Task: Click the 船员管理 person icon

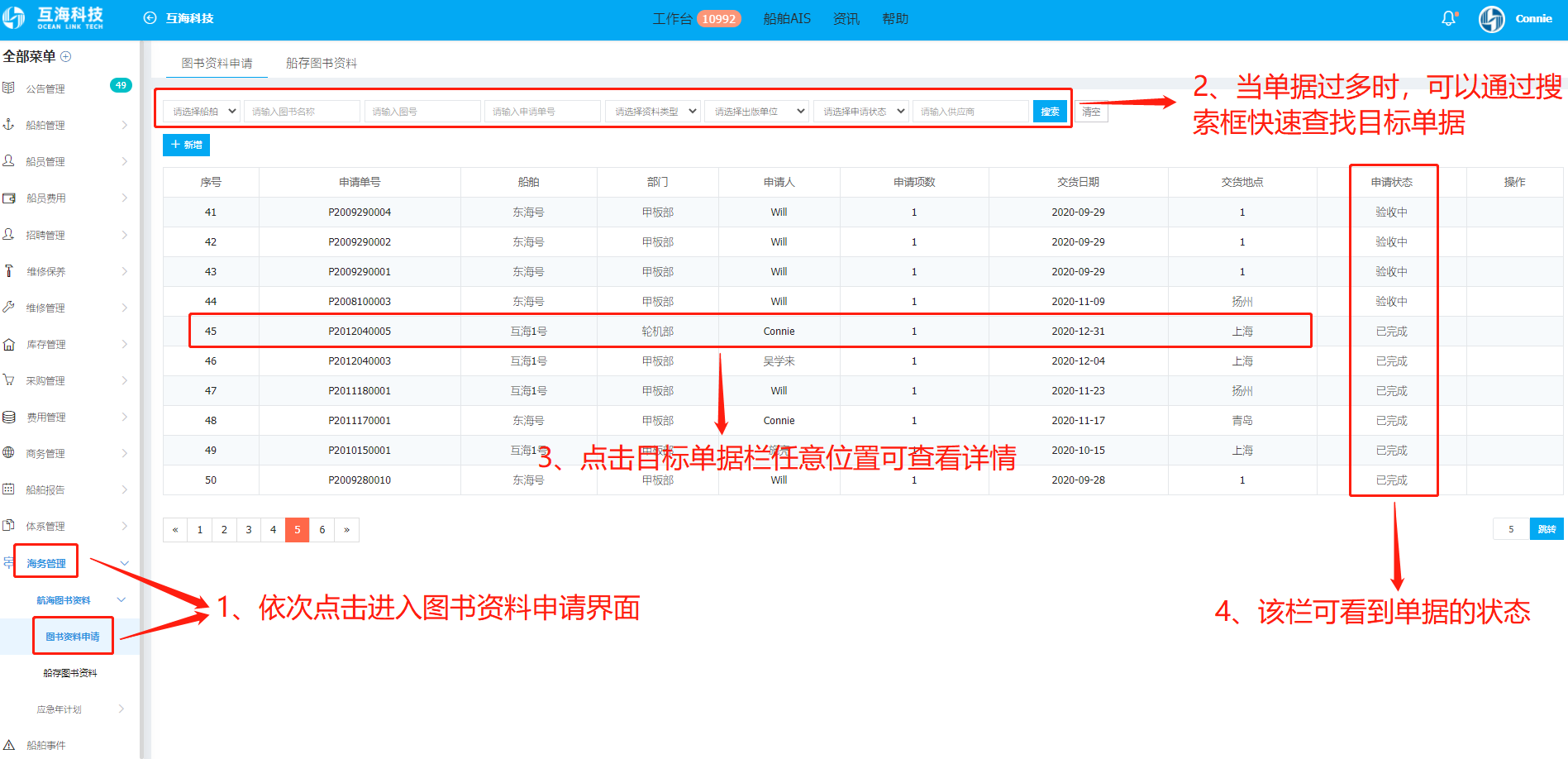Action: click(9, 160)
